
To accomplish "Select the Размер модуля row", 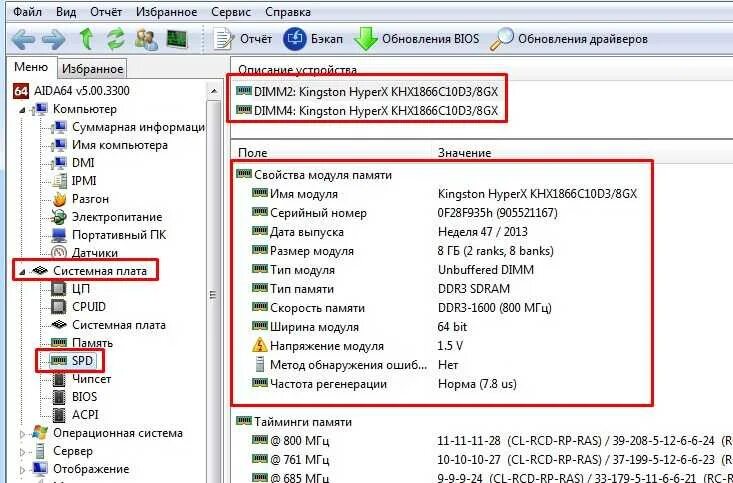I will tap(402, 251).
